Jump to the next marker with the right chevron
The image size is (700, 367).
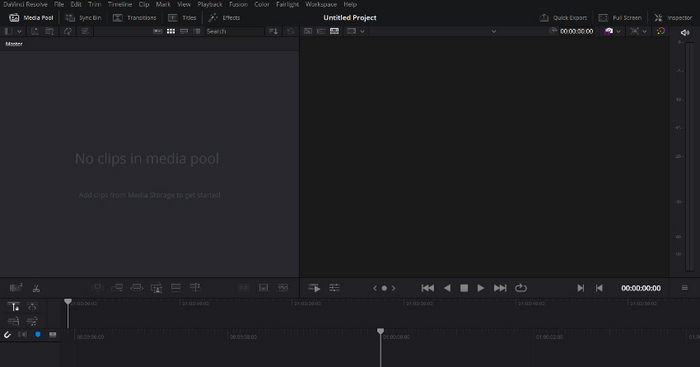coord(393,288)
